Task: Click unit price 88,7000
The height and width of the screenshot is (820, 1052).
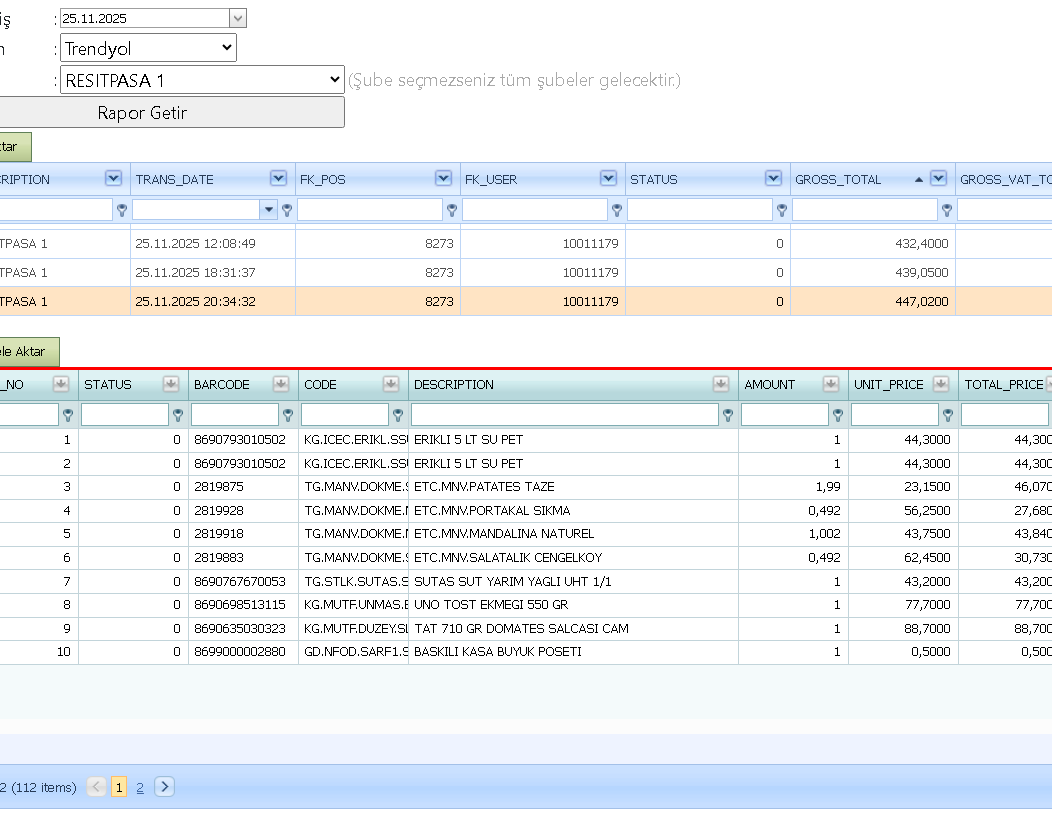Action: 927,629
